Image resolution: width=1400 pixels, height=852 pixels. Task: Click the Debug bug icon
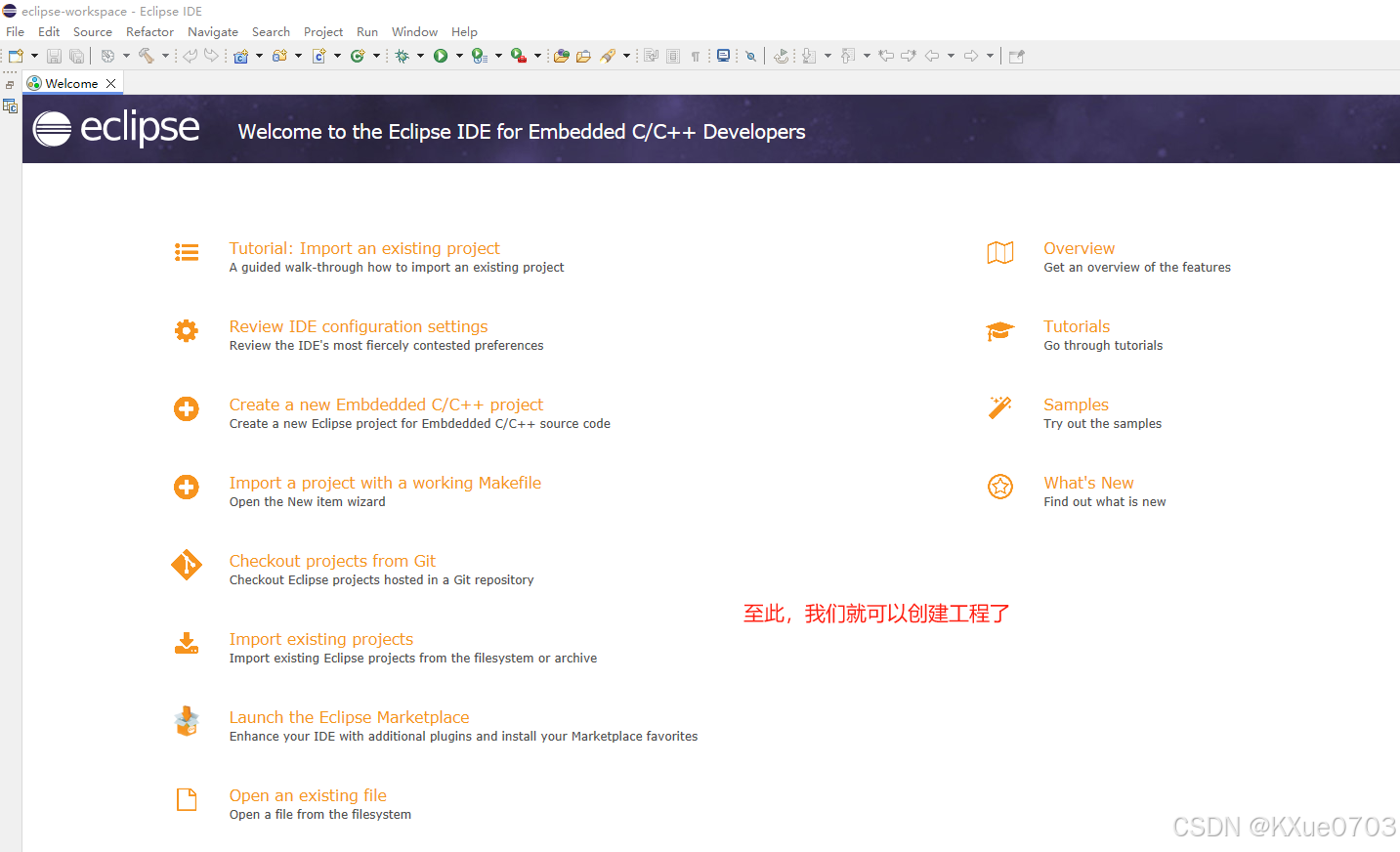[402, 56]
